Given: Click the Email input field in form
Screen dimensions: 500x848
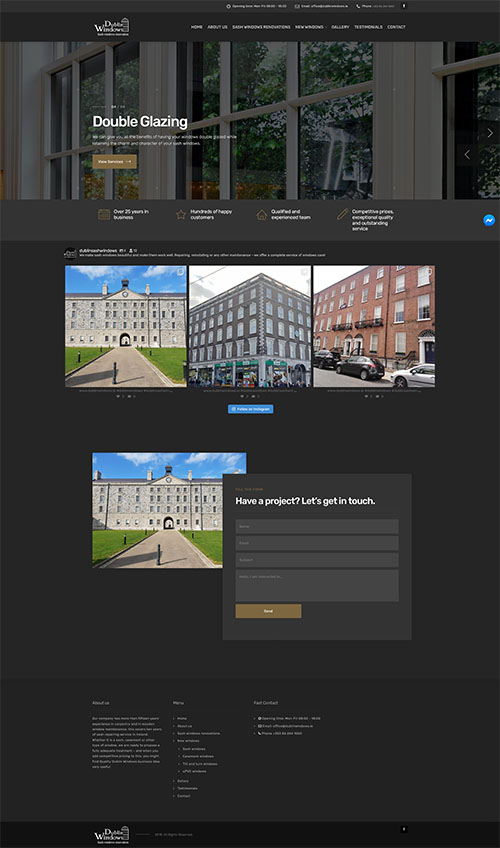Looking at the screenshot, I should pyautogui.click(x=317, y=543).
